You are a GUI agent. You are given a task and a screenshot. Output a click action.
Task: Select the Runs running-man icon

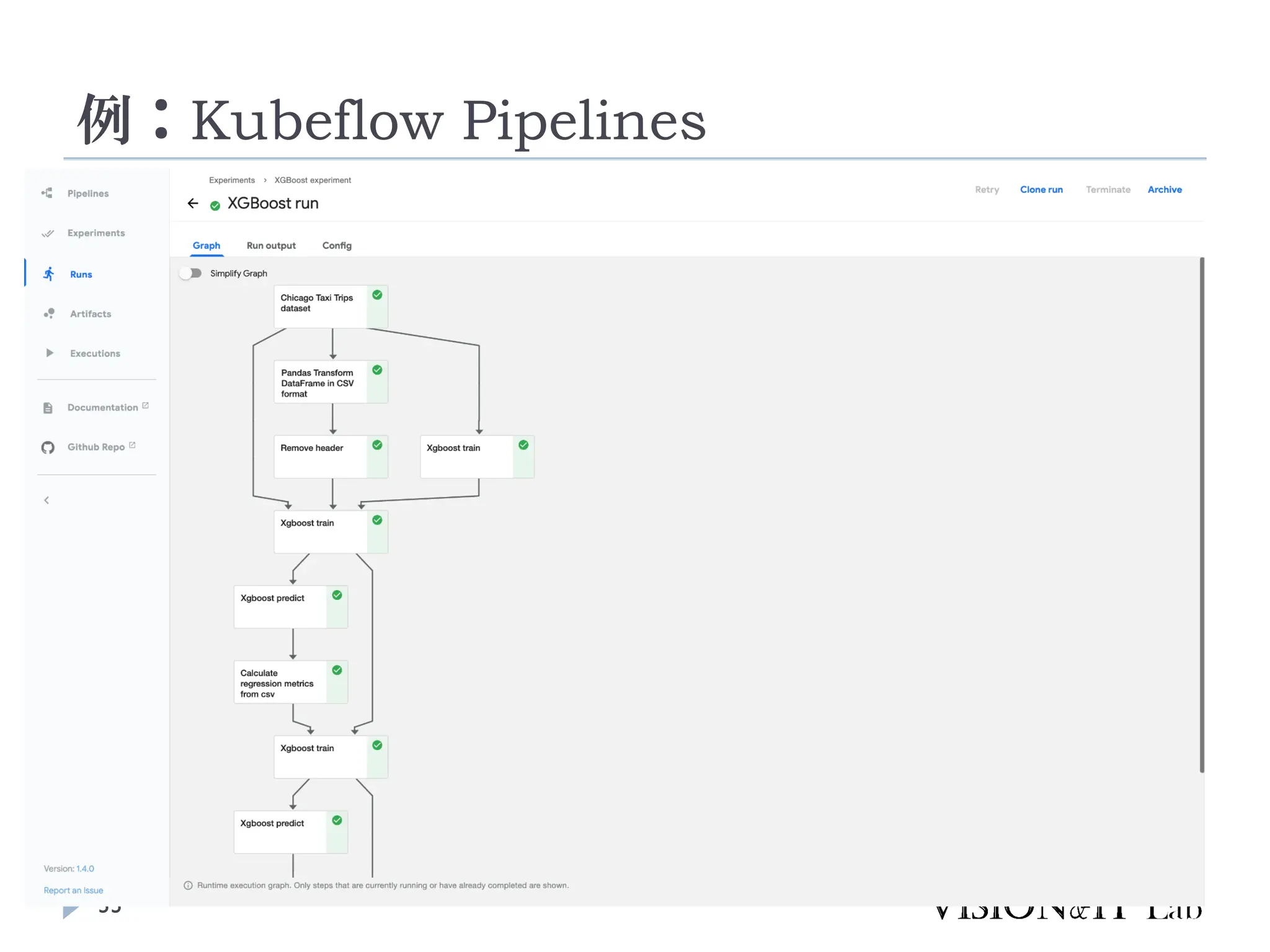pyautogui.click(x=49, y=274)
